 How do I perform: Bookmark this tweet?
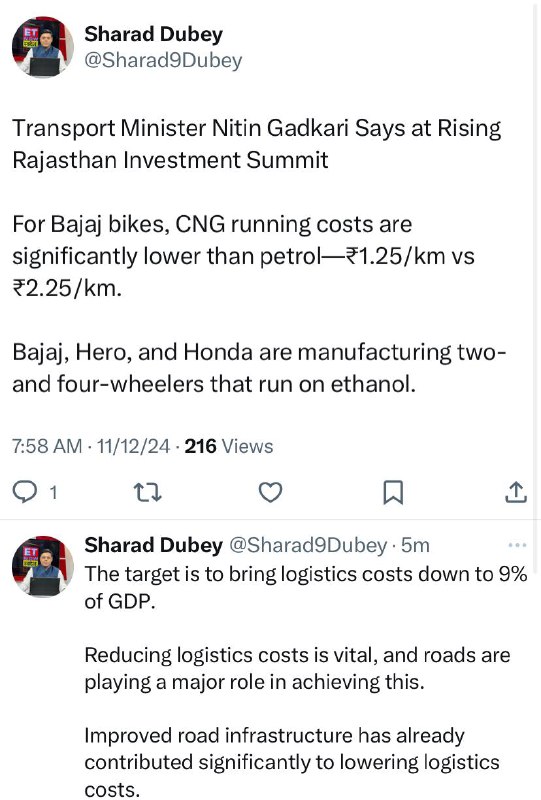pos(393,492)
